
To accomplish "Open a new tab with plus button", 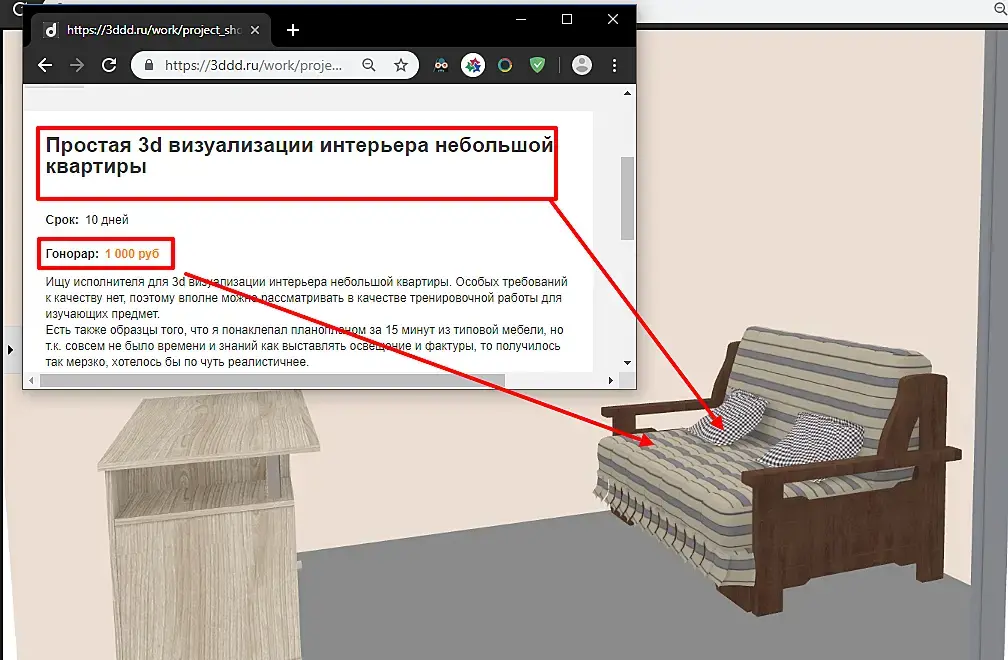I will [x=293, y=30].
